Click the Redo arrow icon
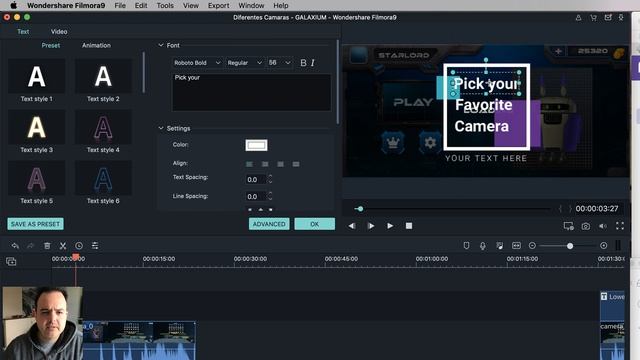 pos(31,246)
